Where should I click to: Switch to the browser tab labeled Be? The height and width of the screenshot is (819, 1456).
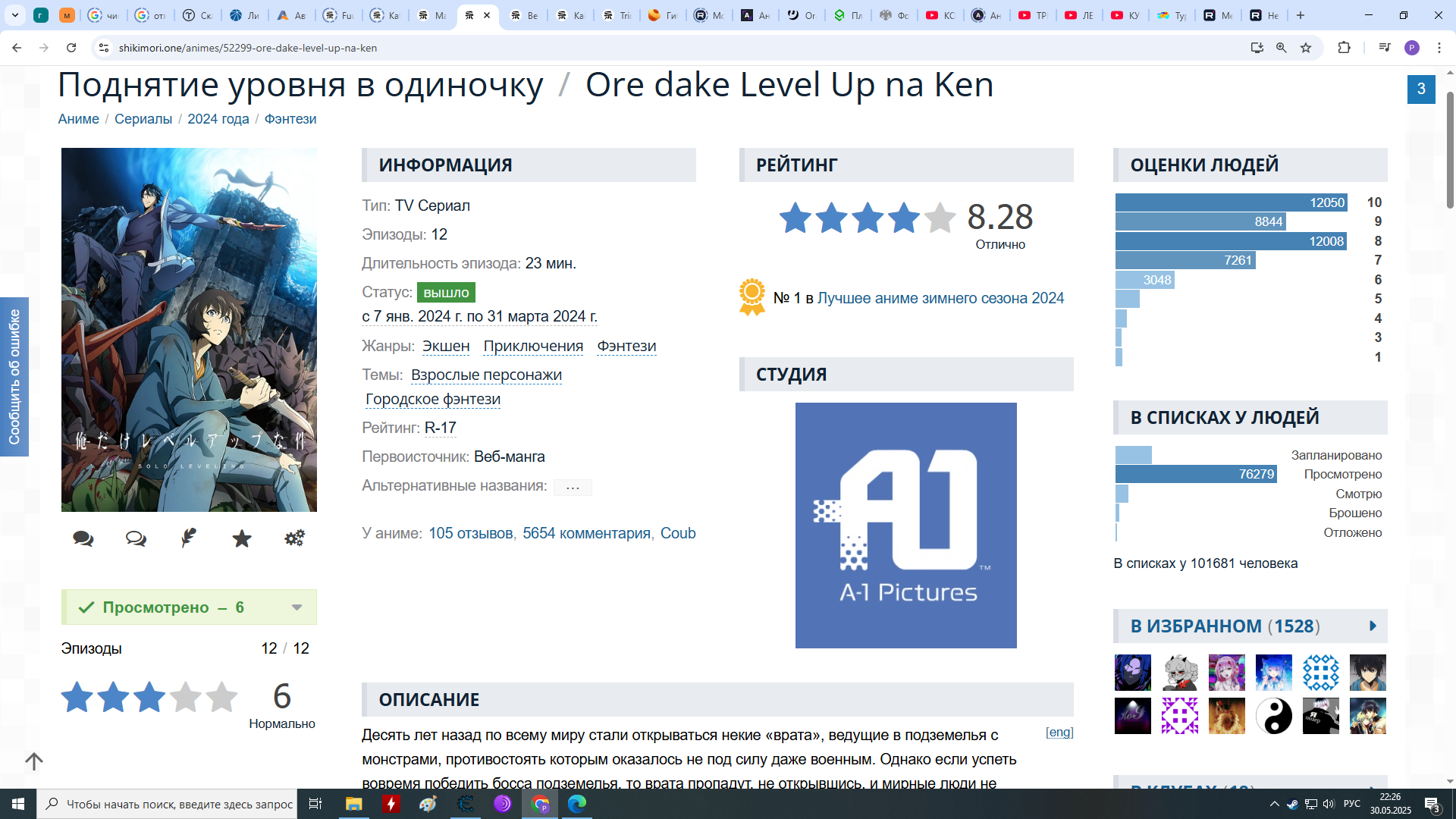point(525,15)
